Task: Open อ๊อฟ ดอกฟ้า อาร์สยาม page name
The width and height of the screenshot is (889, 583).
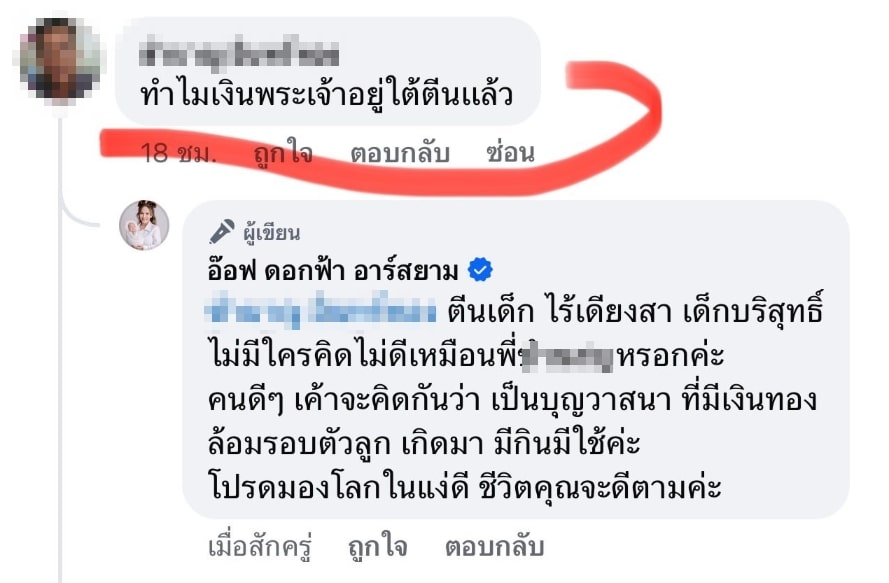Action: coord(333,271)
